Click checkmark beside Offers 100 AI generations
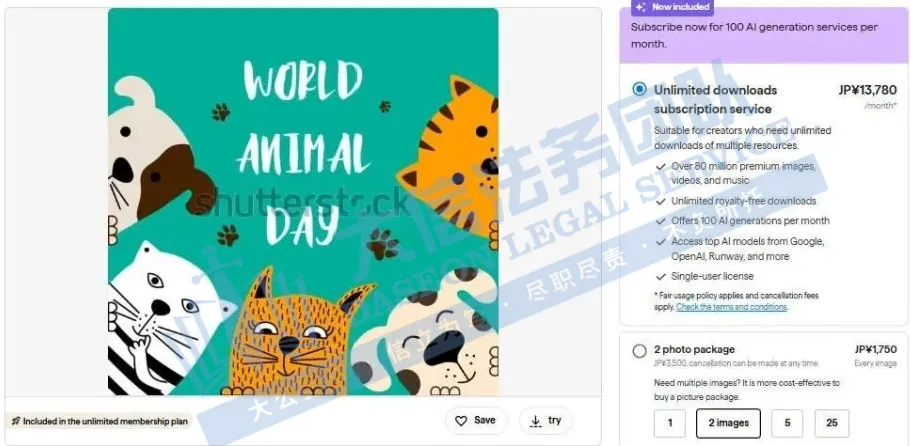911x446 pixels. [661, 221]
